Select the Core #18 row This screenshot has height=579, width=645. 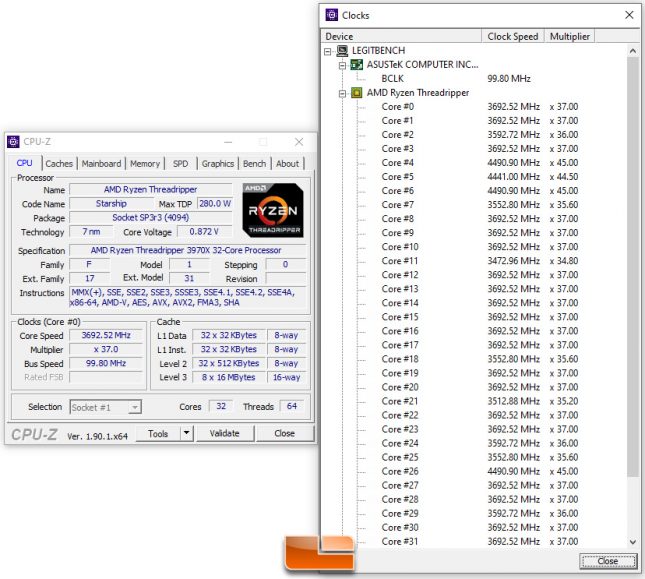pos(480,359)
